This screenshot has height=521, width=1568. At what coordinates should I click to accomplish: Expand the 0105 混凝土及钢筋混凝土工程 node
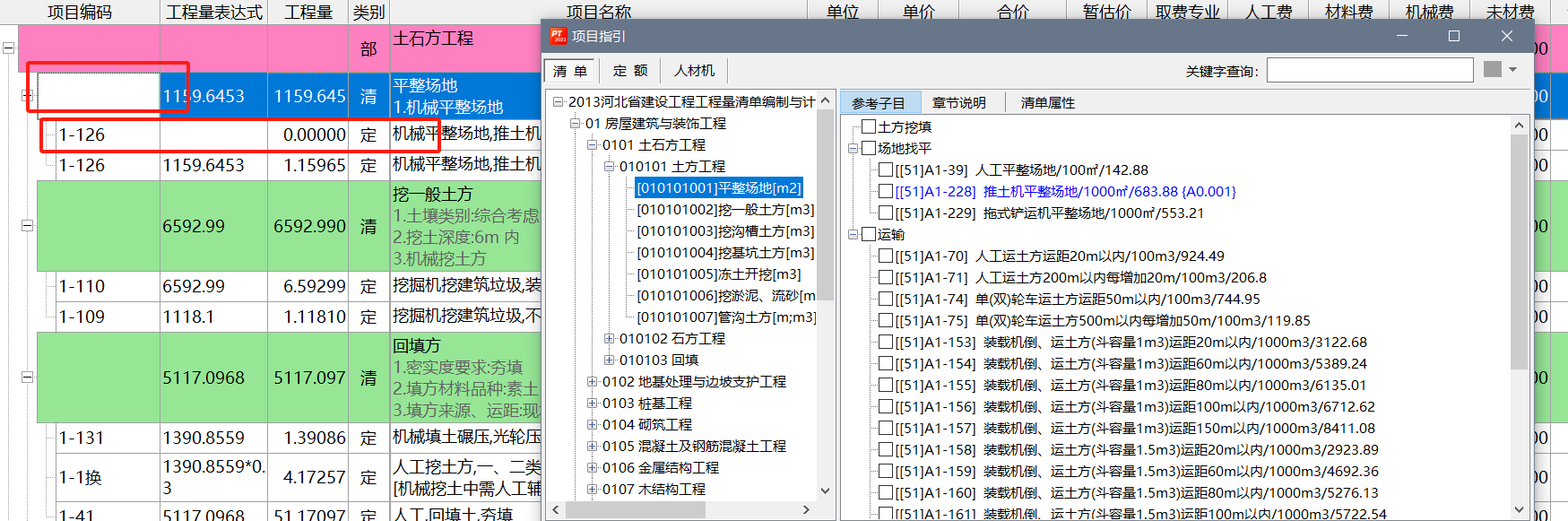click(592, 447)
